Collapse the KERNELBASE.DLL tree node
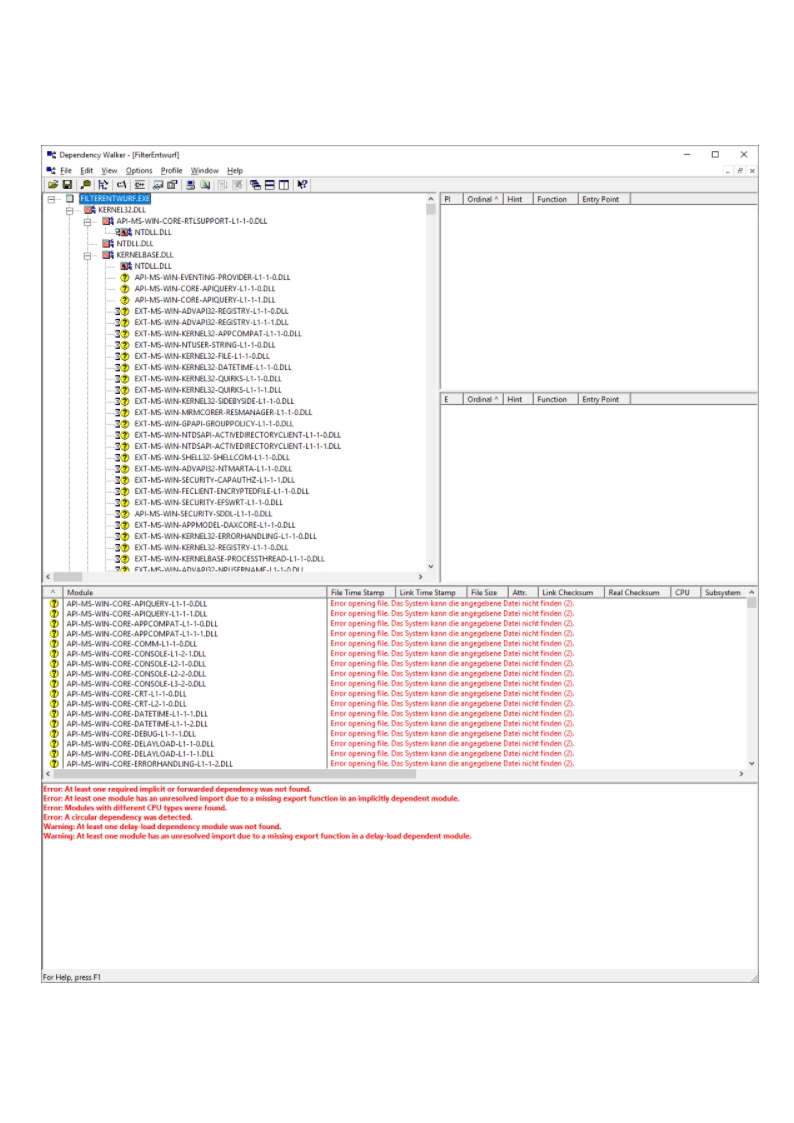The width and height of the screenshot is (794, 1123). pos(87,256)
